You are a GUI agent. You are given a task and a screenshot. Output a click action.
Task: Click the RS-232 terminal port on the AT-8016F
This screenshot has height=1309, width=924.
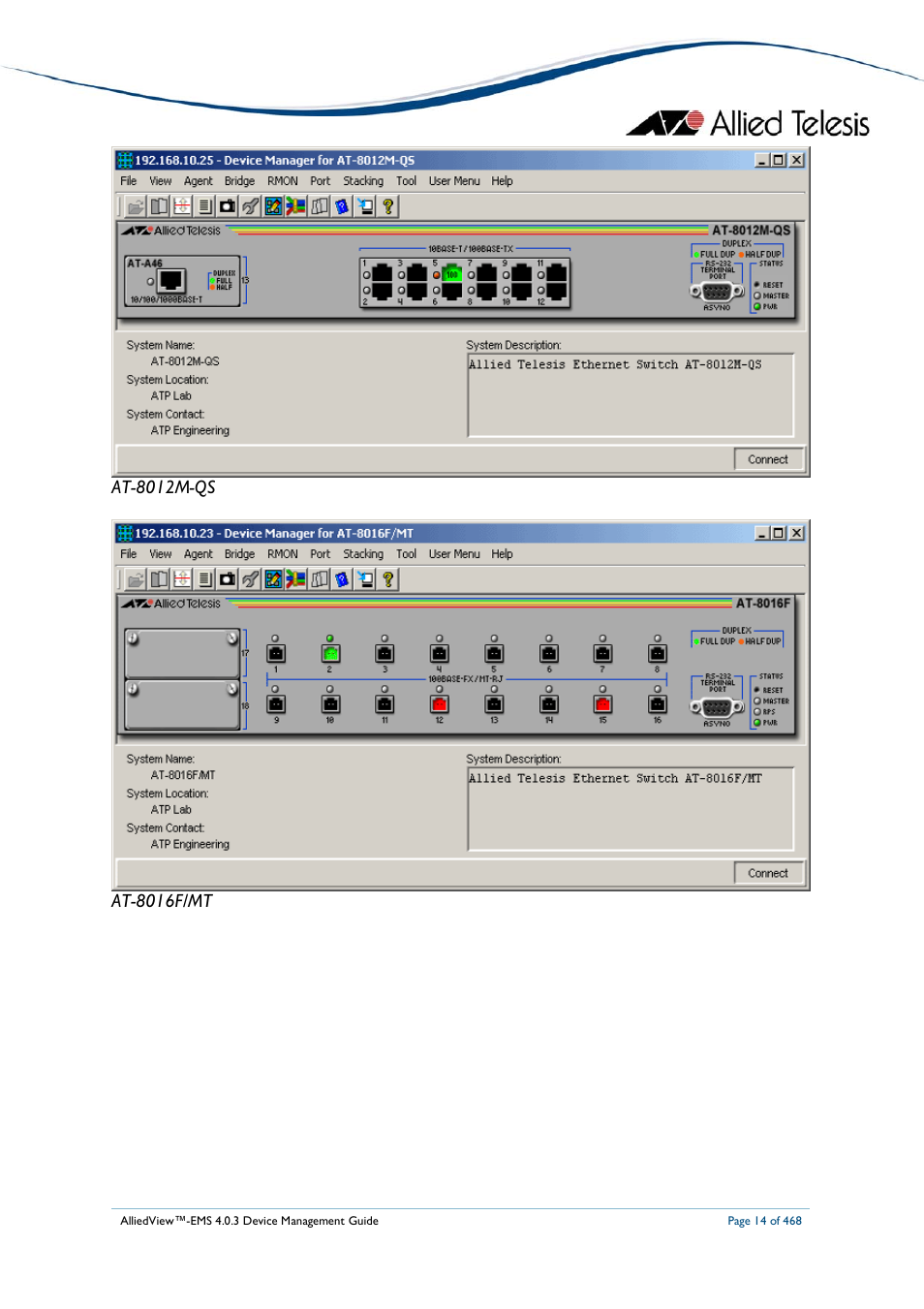(x=717, y=707)
